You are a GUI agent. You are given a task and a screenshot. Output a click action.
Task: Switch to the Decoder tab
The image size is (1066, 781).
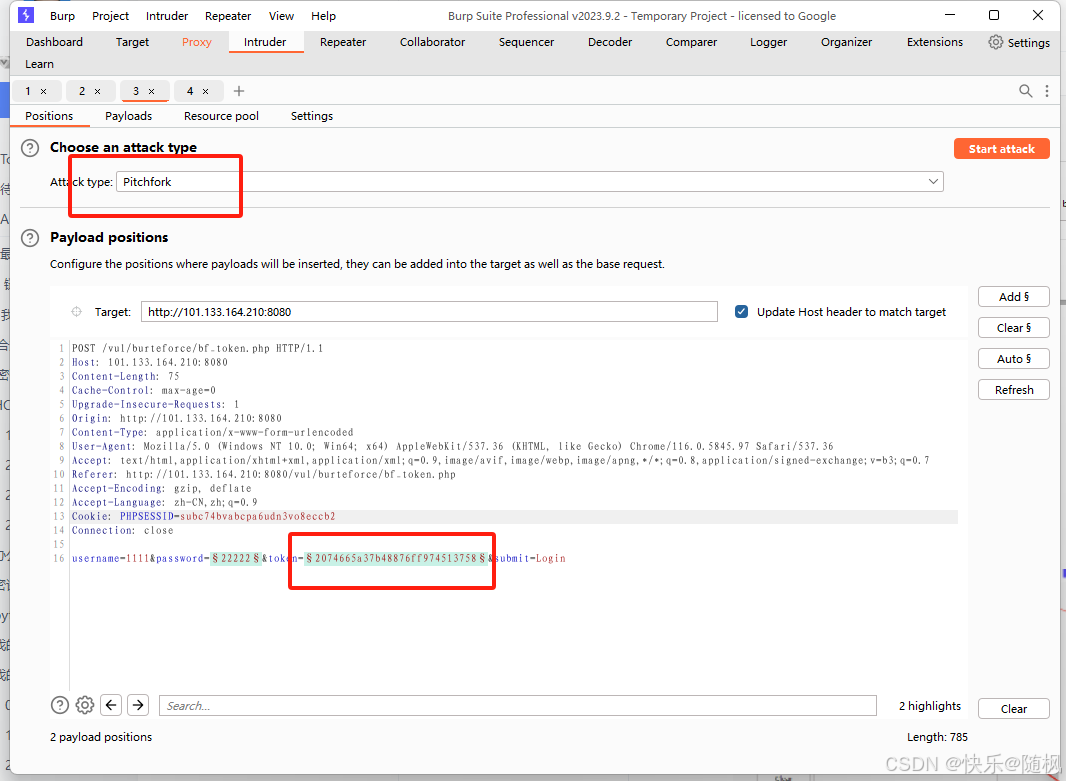[x=610, y=42]
